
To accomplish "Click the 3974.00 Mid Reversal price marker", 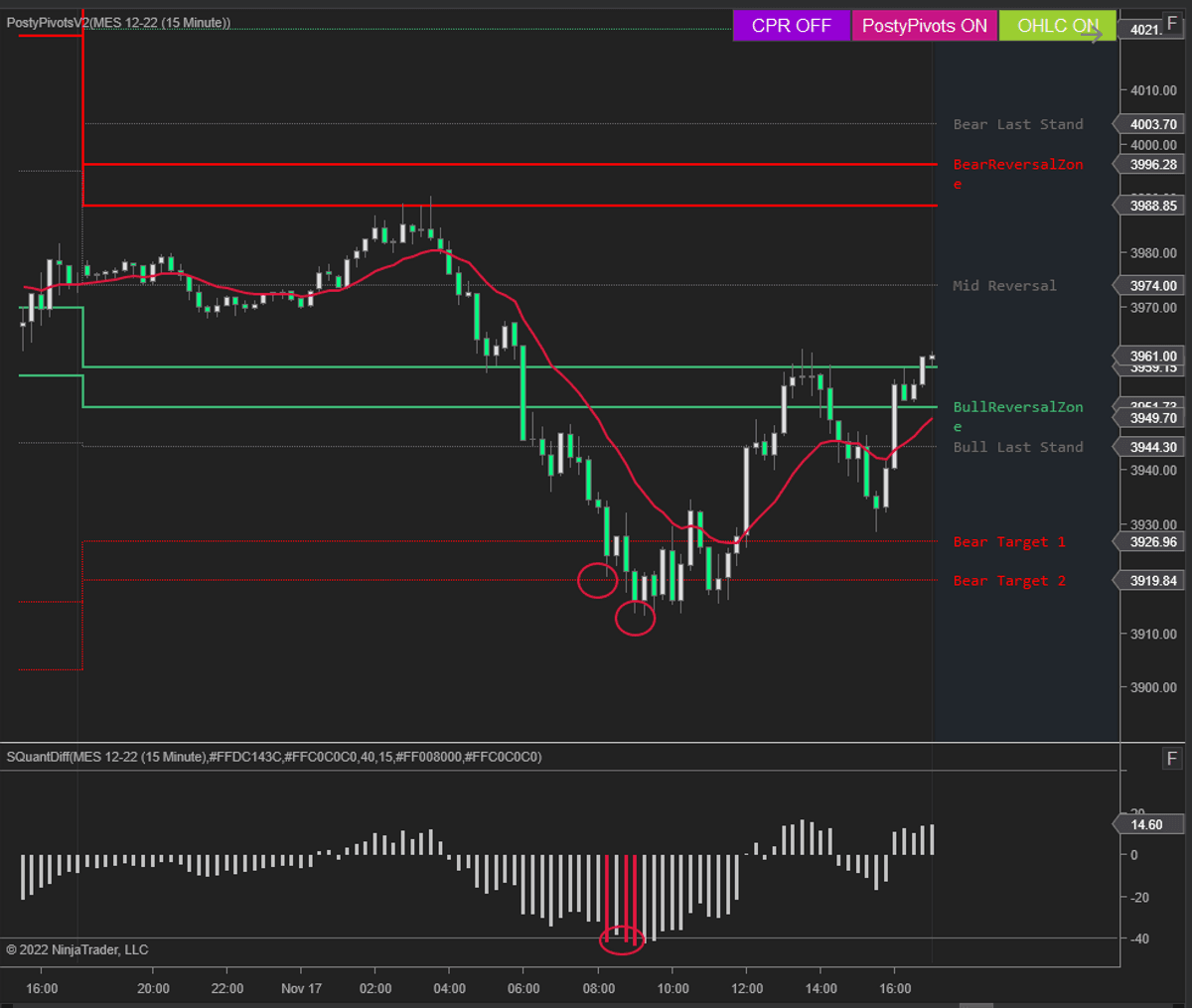I will 1152,286.
